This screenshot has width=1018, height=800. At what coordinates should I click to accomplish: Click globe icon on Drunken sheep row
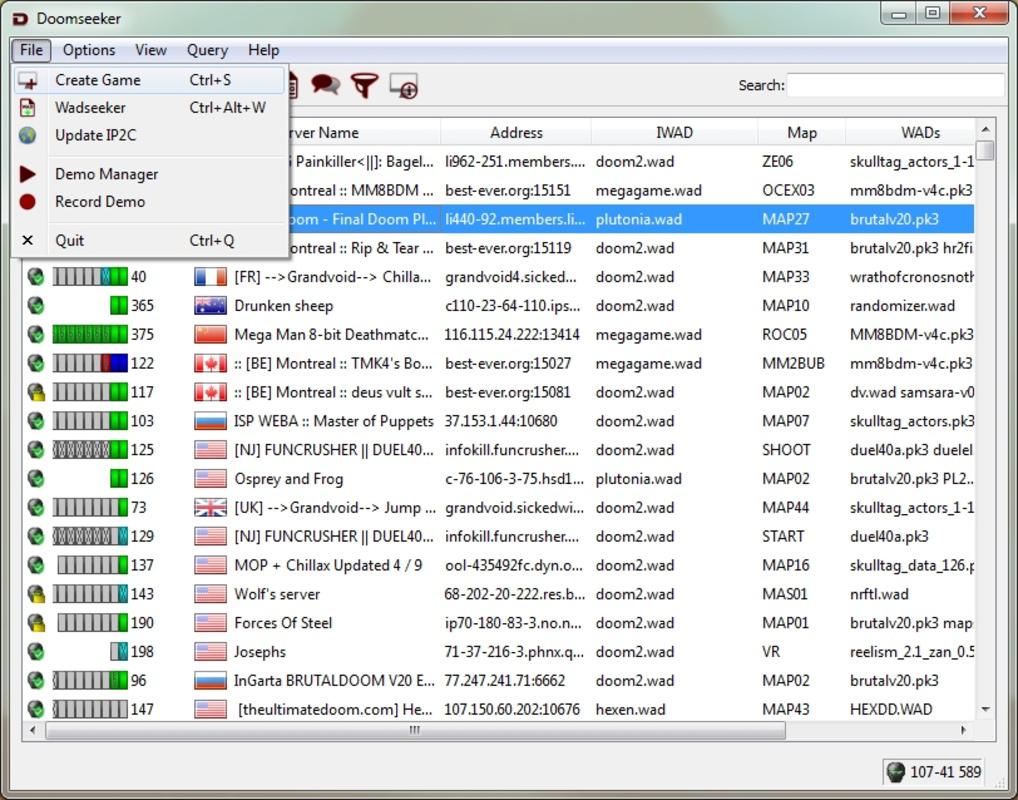pyautogui.click(x=36, y=305)
